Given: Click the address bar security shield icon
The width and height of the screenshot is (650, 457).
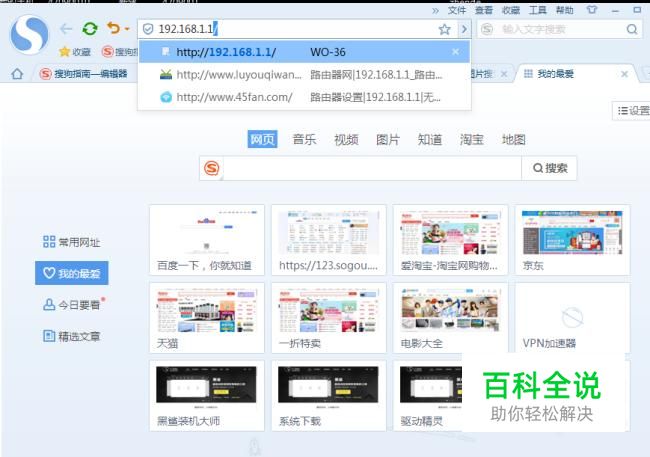Looking at the screenshot, I should [x=148, y=29].
